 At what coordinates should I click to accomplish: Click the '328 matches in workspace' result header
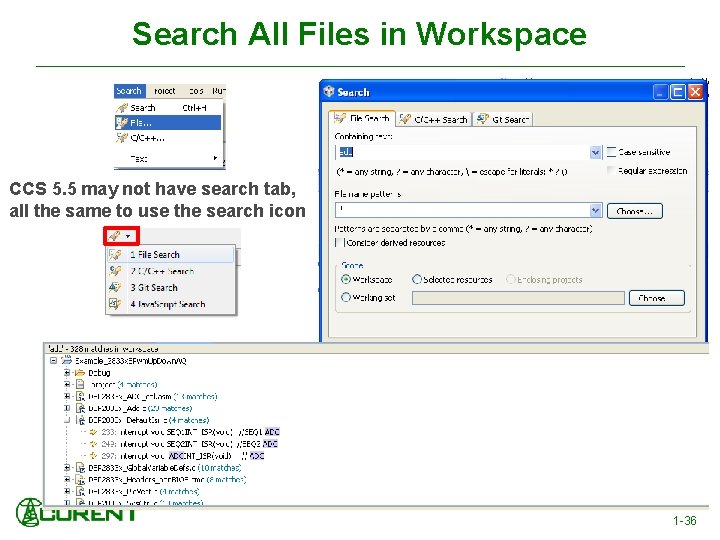[x=103, y=349]
